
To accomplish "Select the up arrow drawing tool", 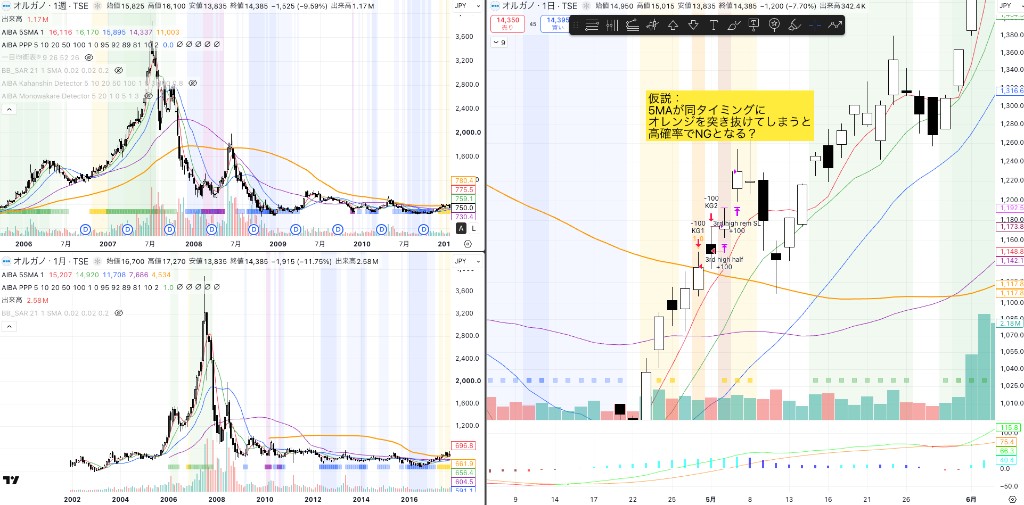I will coord(673,25).
